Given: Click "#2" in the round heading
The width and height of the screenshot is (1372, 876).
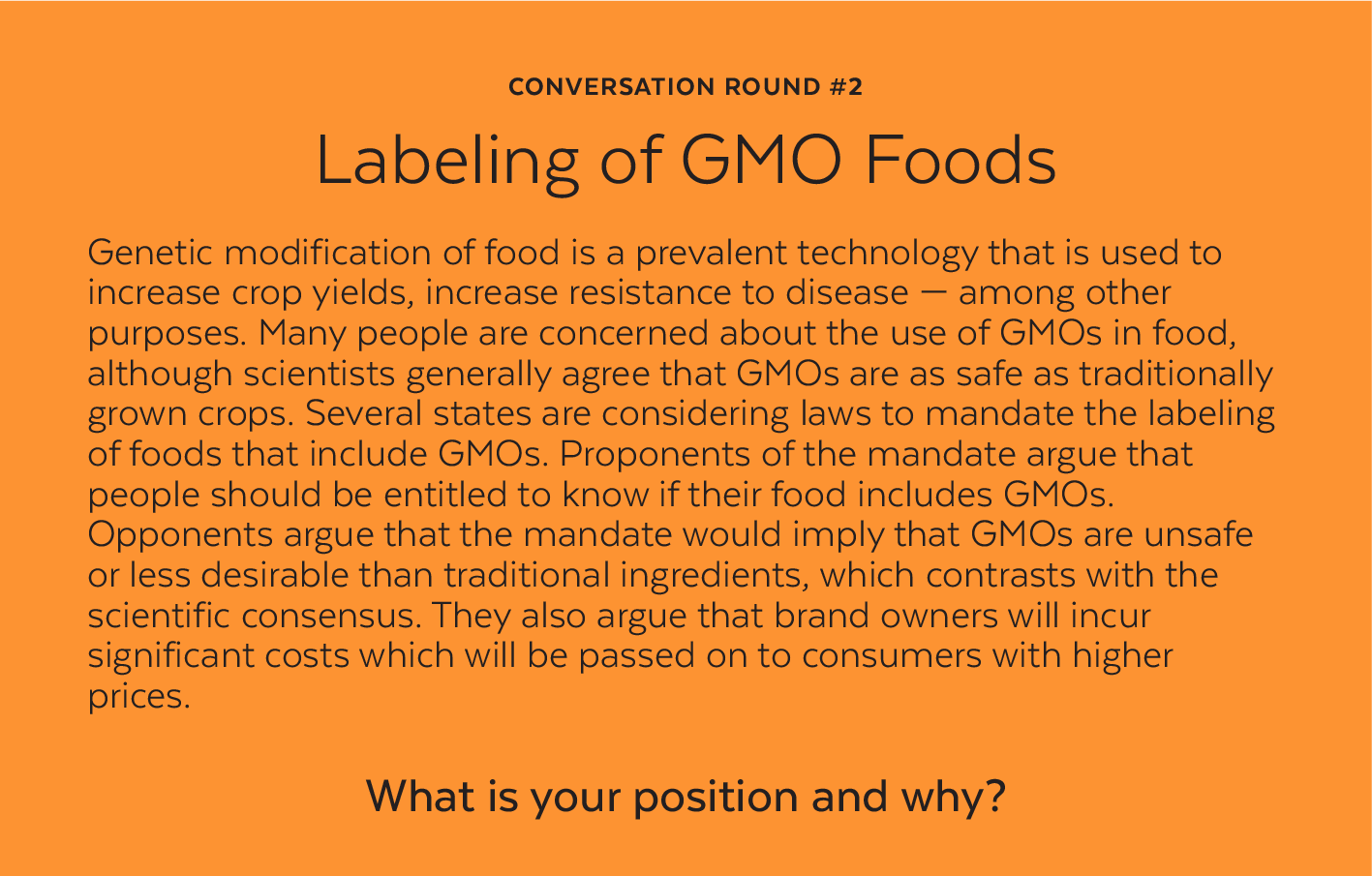Looking at the screenshot, I should click(846, 87).
